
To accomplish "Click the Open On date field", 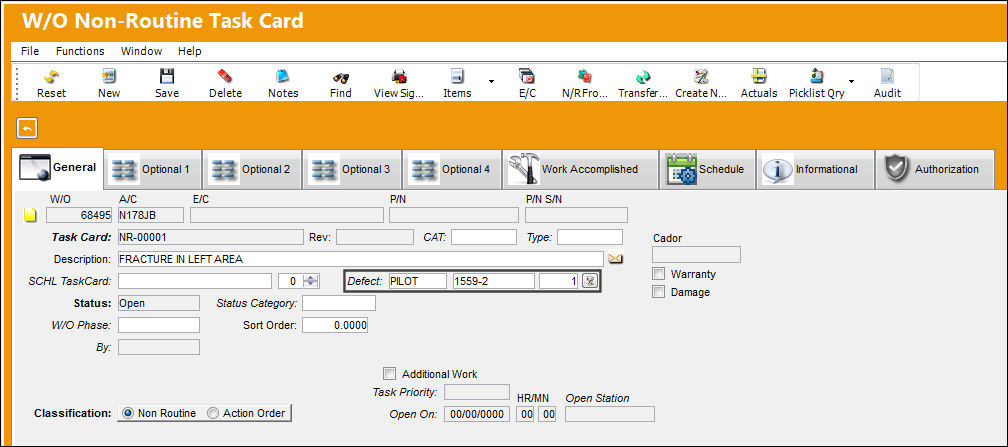I will [477, 414].
